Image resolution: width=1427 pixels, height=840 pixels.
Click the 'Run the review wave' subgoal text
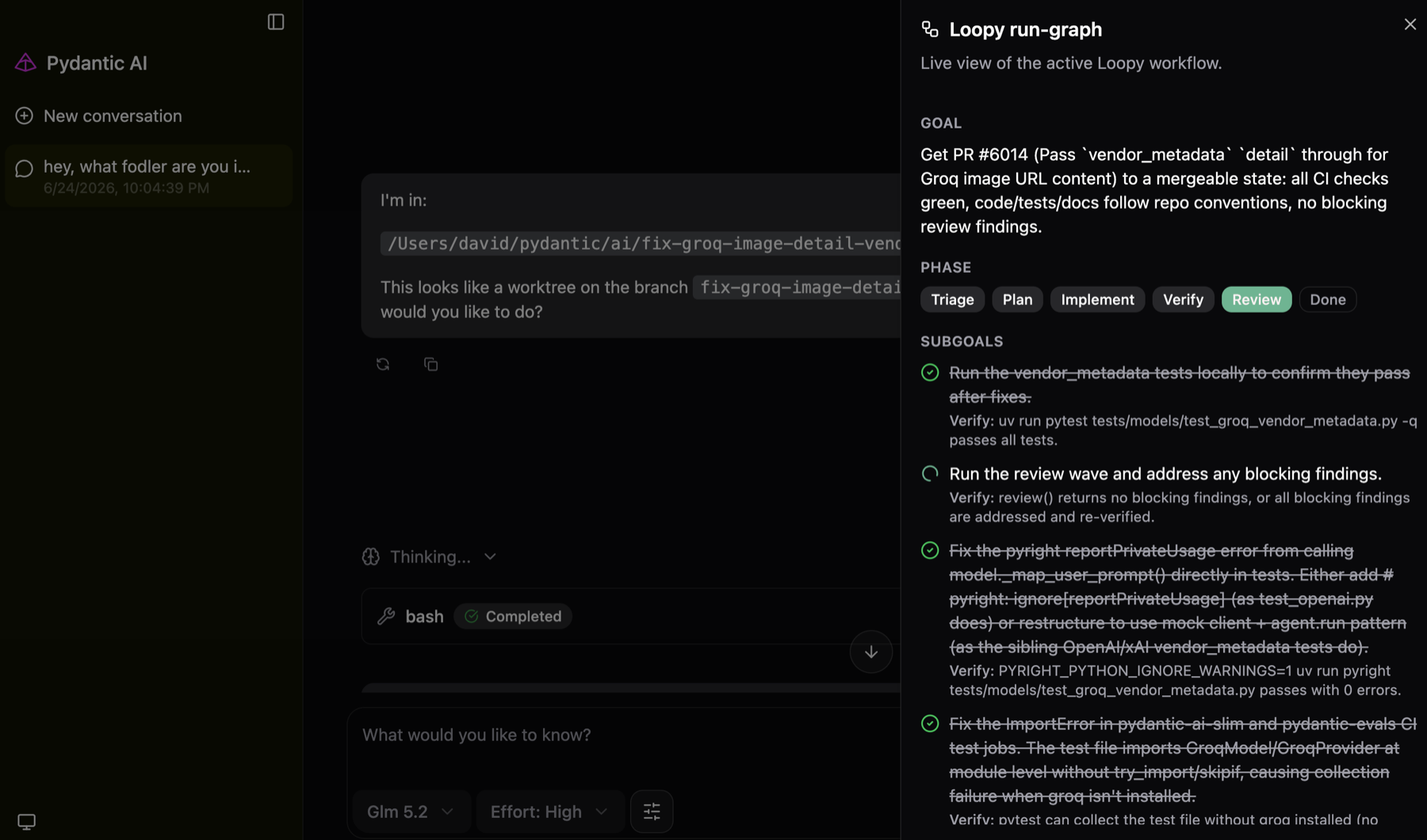coord(1165,474)
